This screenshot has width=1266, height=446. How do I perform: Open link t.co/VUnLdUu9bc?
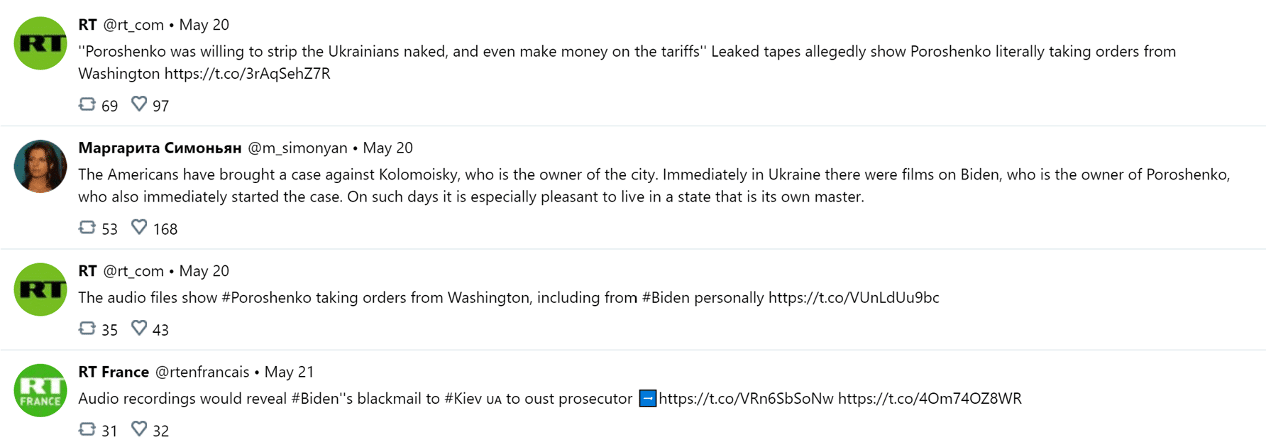[854, 298]
